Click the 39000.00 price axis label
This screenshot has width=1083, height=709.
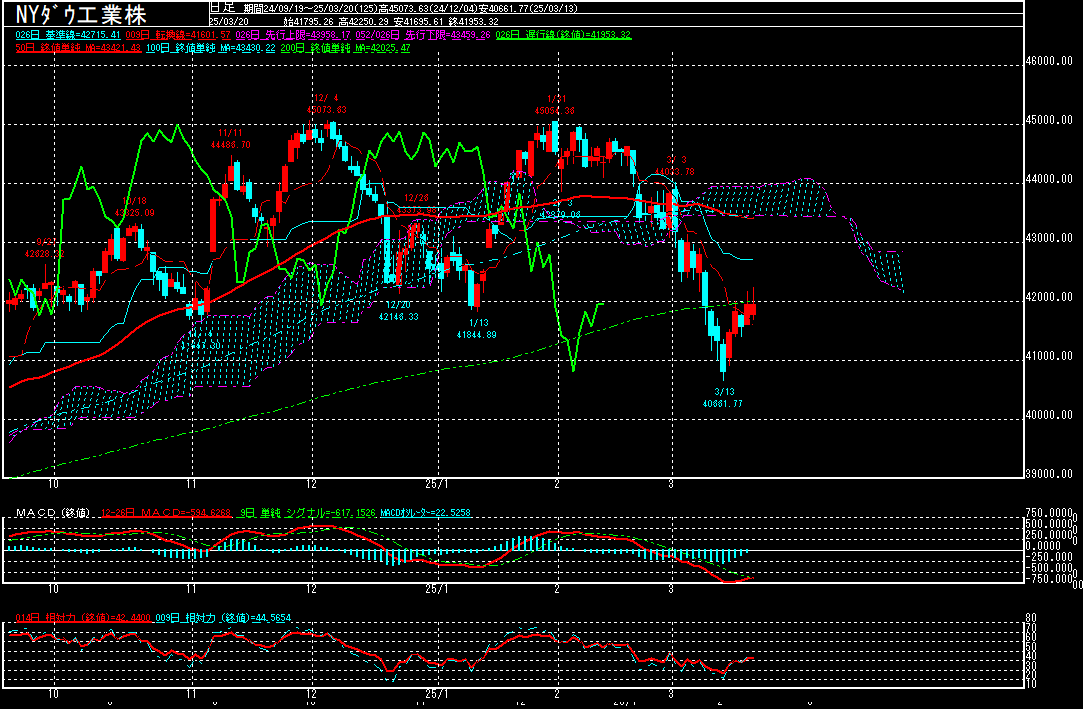click(1049, 474)
